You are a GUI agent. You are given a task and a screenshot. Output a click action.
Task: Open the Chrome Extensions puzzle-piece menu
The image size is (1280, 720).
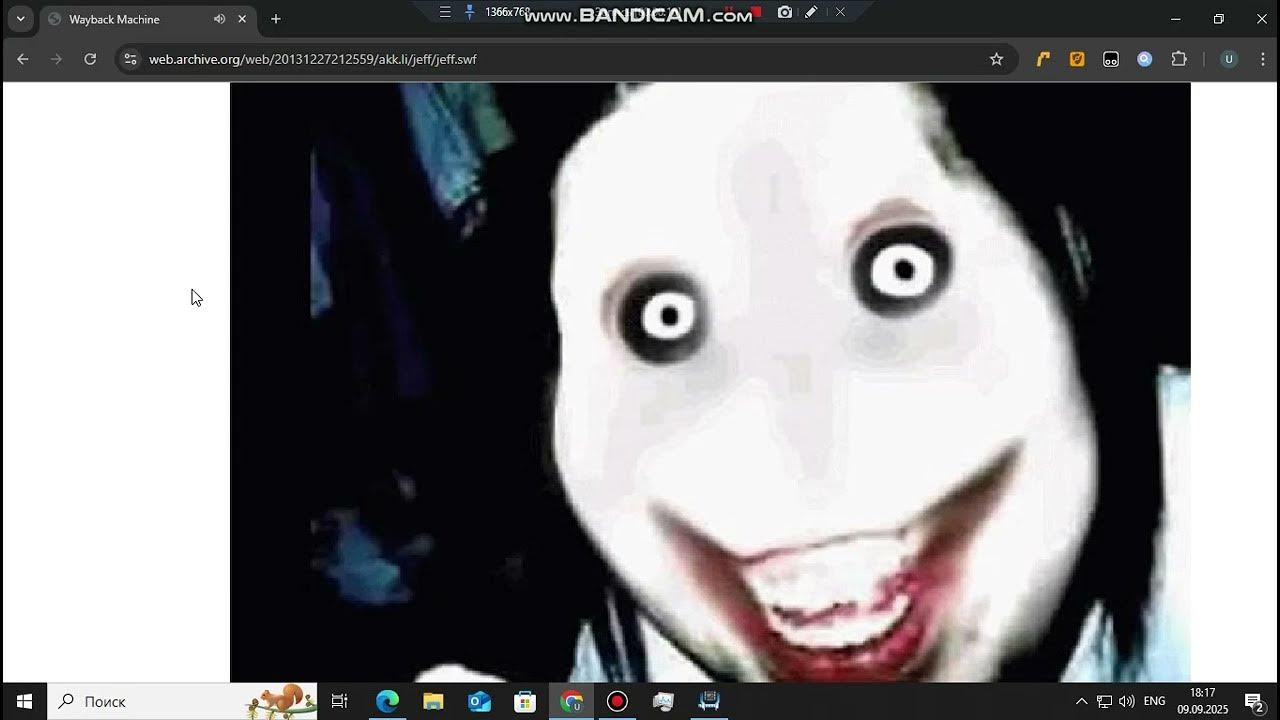click(x=1179, y=59)
